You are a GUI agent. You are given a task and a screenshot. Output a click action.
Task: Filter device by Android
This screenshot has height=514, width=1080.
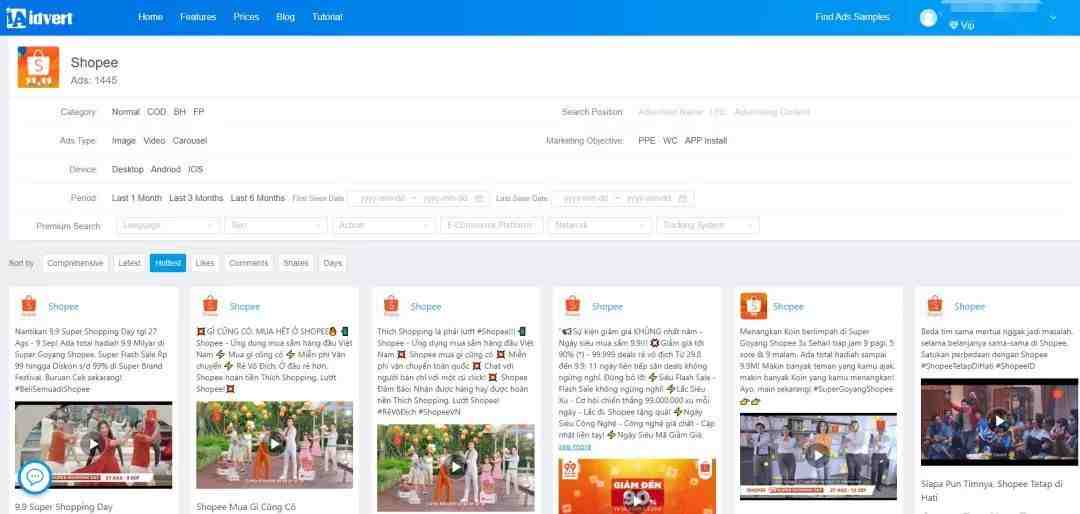coord(165,169)
